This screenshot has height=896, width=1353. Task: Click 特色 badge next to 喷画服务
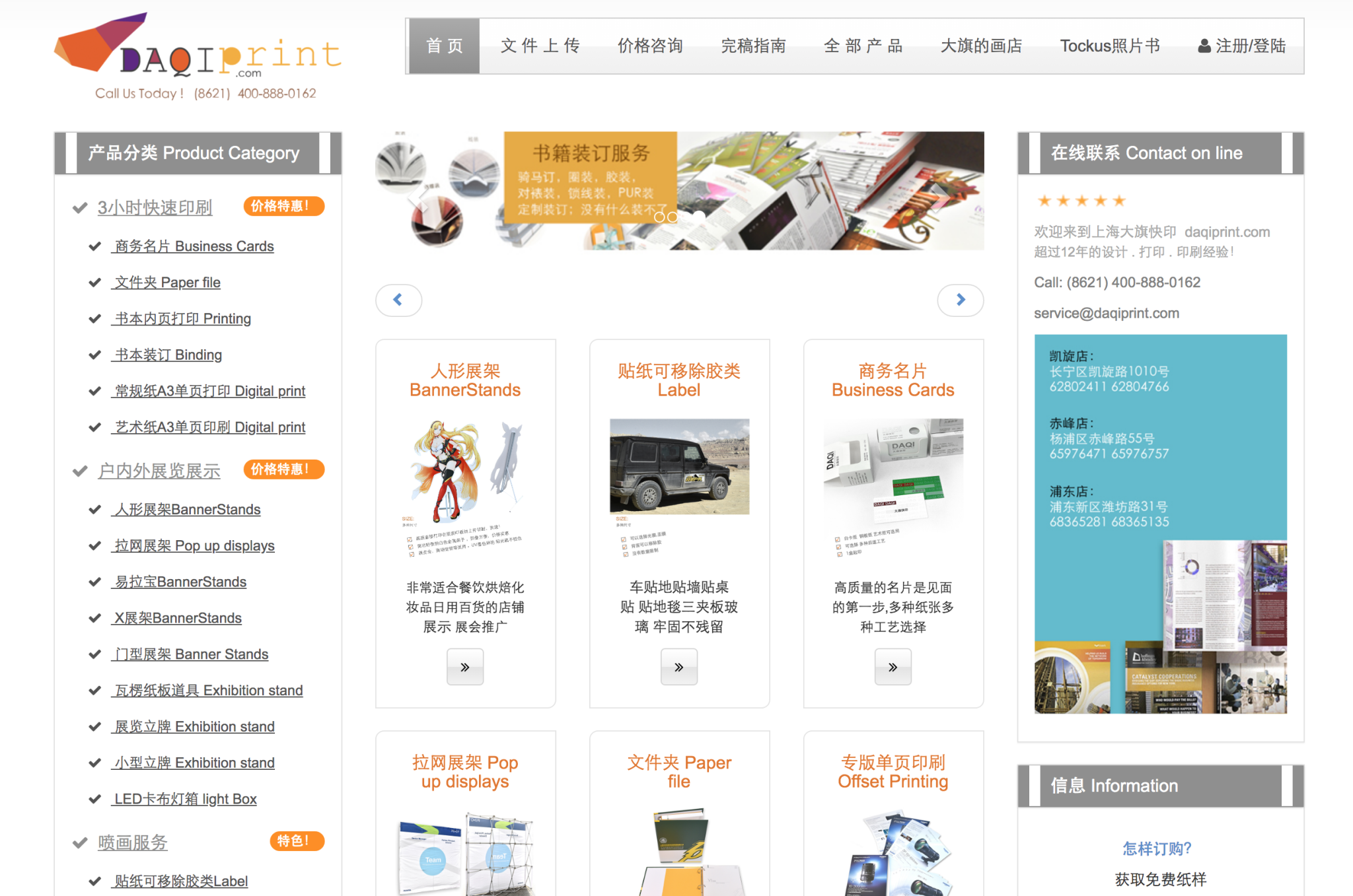pos(297,841)
